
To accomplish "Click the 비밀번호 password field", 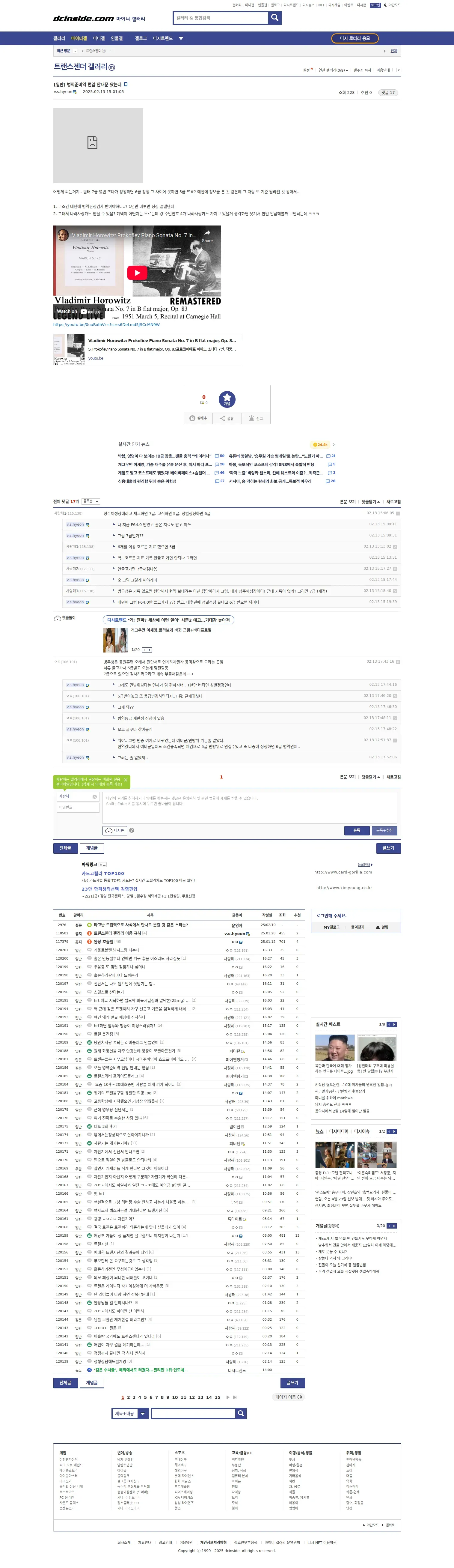I will click(x=78, y=807).
